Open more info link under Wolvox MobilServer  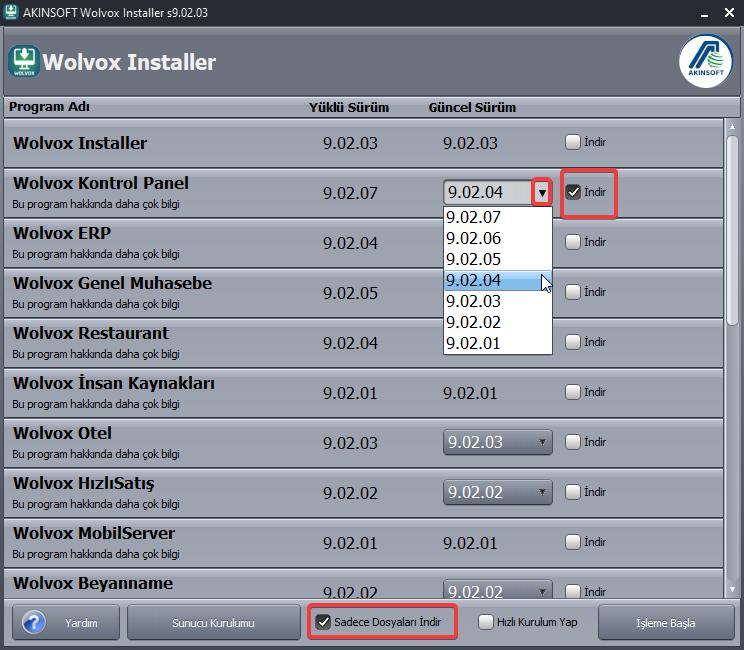click(x=96, y=554)
